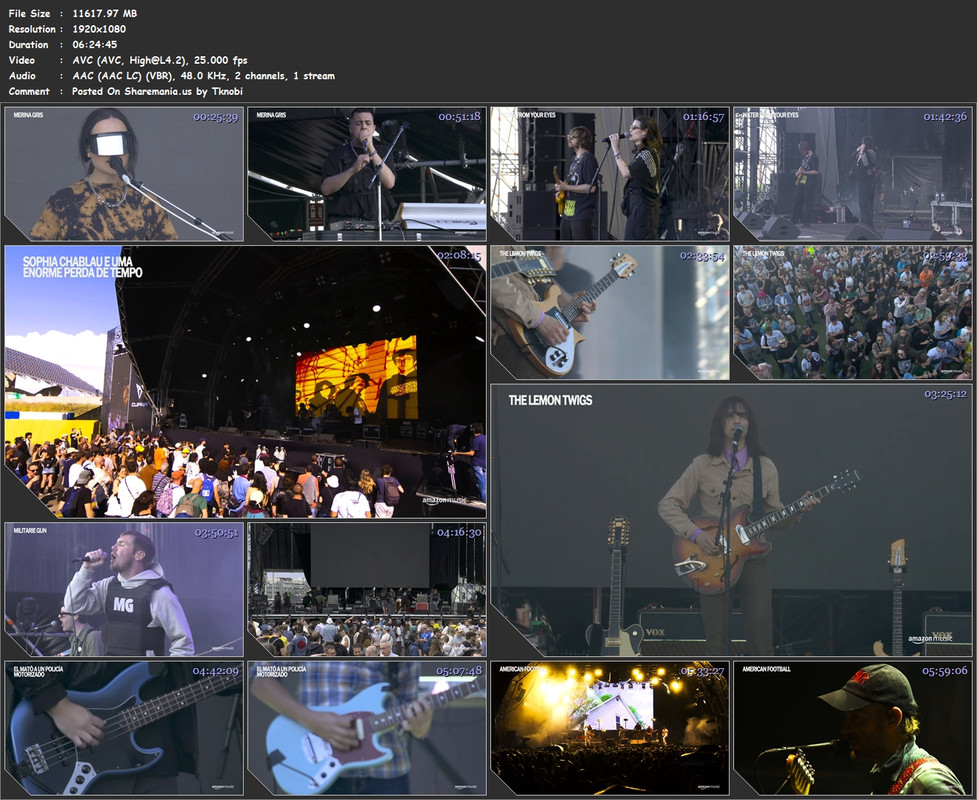The width and height of the screenshot is (977, 800).
Task: Click the Video codec info line
Action: pyautogui.click(x=160, y=60)
